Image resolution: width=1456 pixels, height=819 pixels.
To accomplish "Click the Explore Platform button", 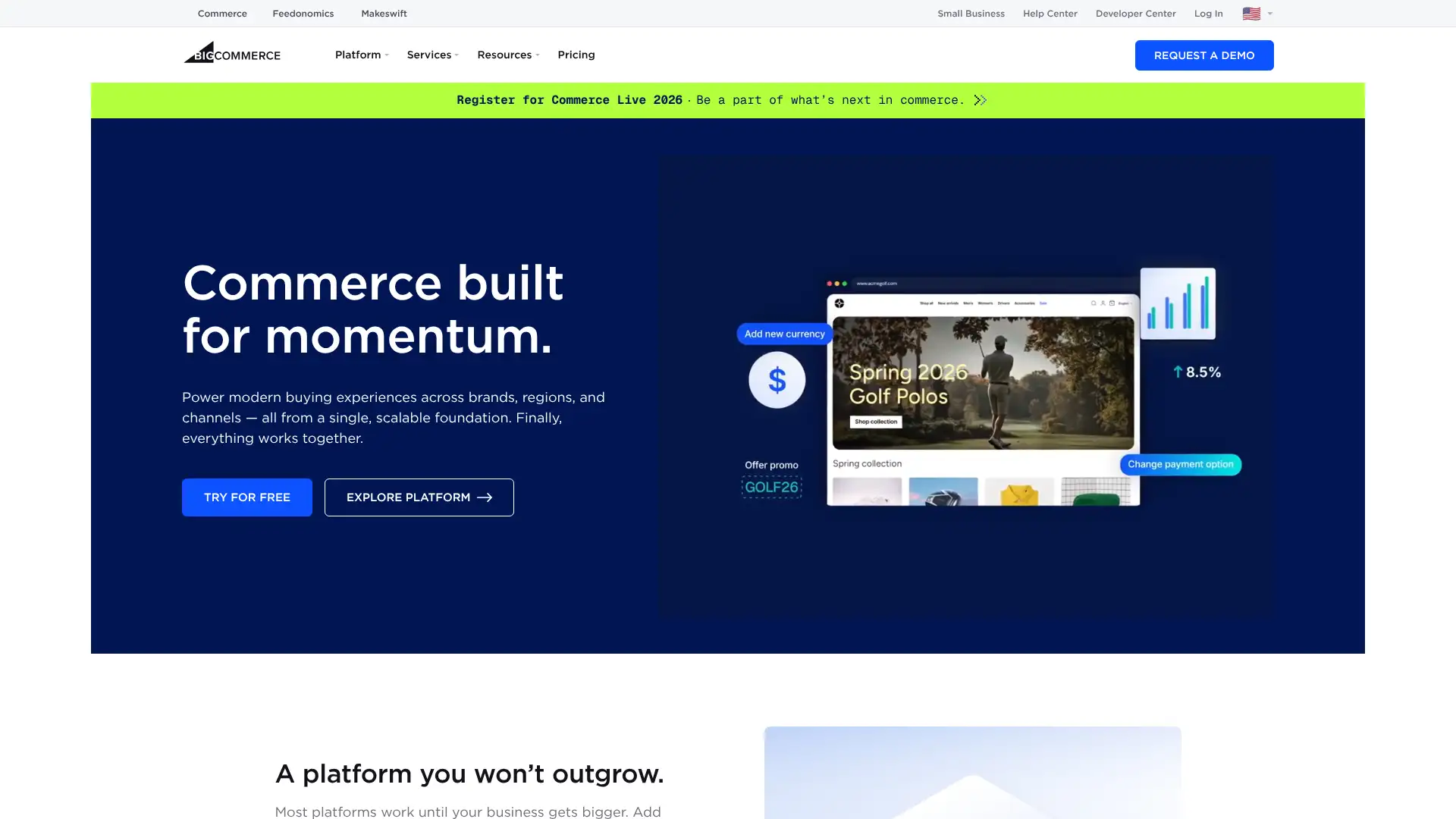I will click(x=419, y=497).
